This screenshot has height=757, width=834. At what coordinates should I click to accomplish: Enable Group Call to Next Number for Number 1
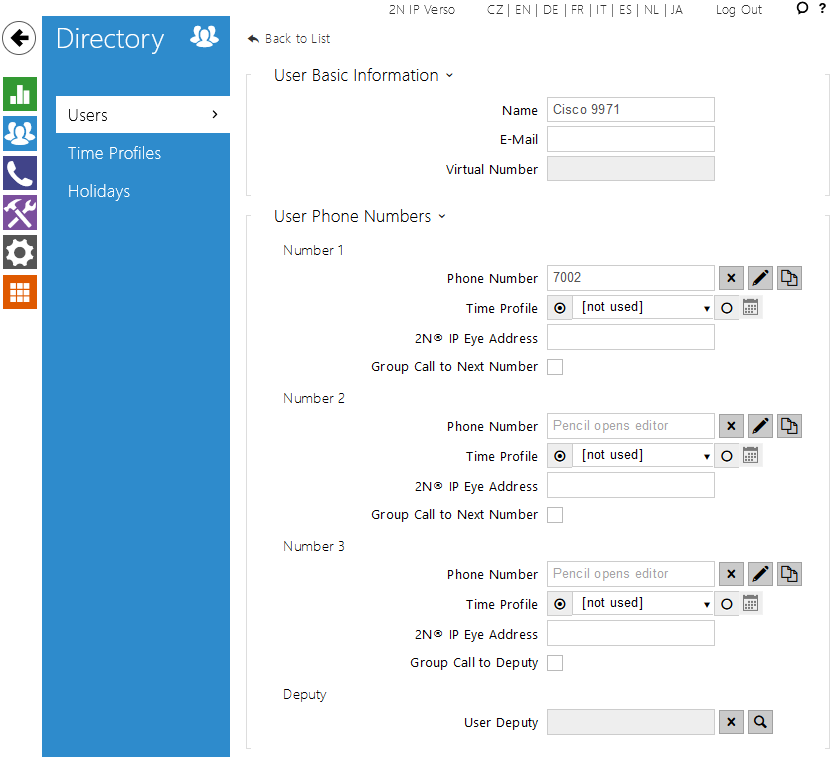click(555, 367)
